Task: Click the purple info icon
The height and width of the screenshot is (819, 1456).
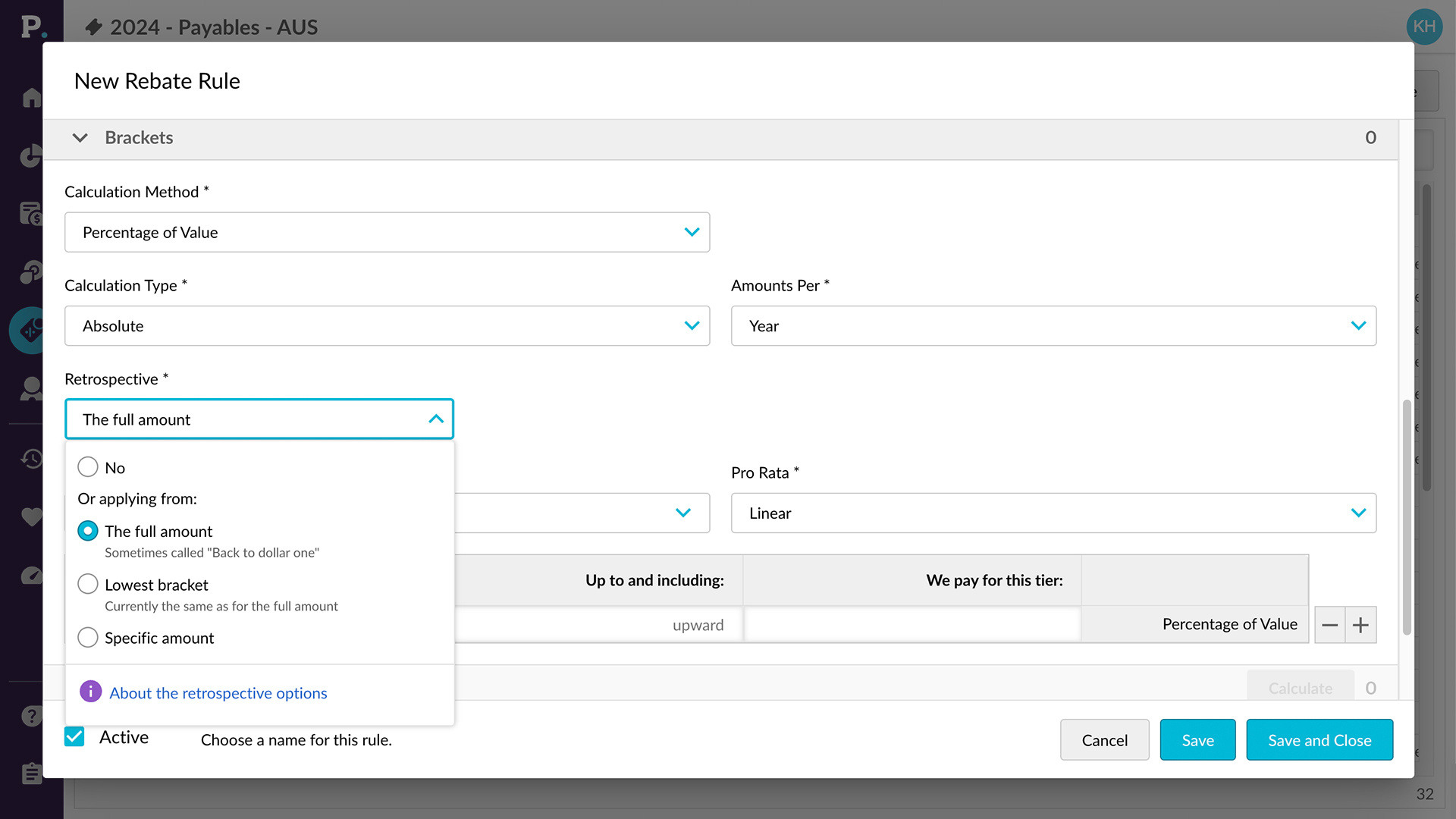Action: (90, 692)
